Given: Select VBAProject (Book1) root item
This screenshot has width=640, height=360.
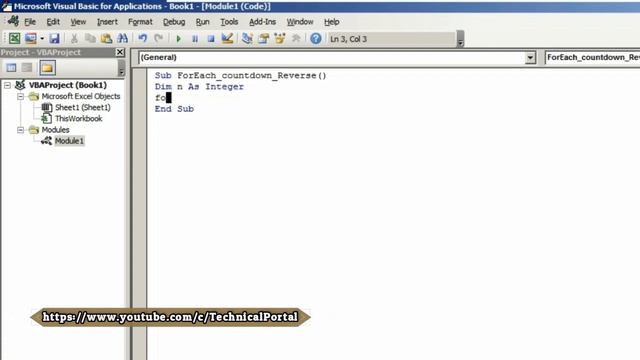Looking at the screenshot, I should (x=68, y=85).
